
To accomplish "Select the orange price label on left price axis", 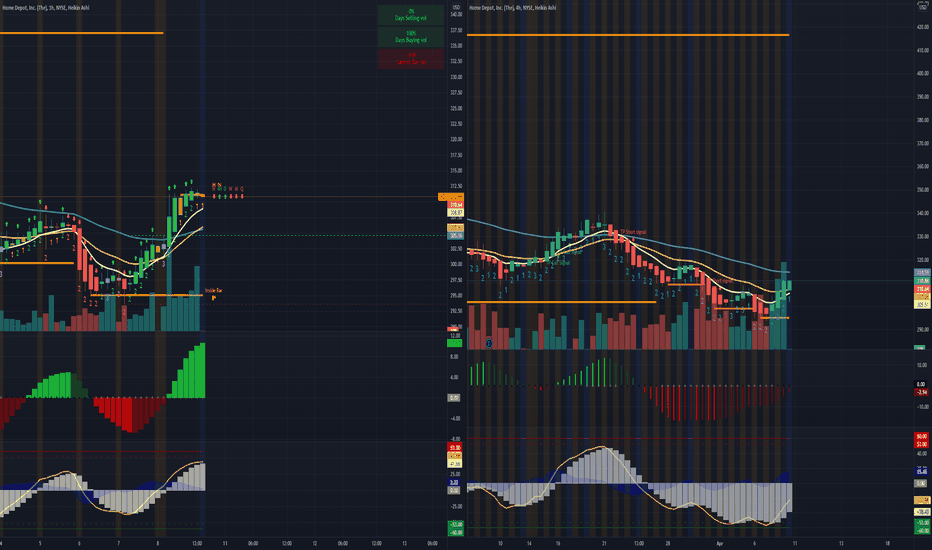I will click(451, 197).
